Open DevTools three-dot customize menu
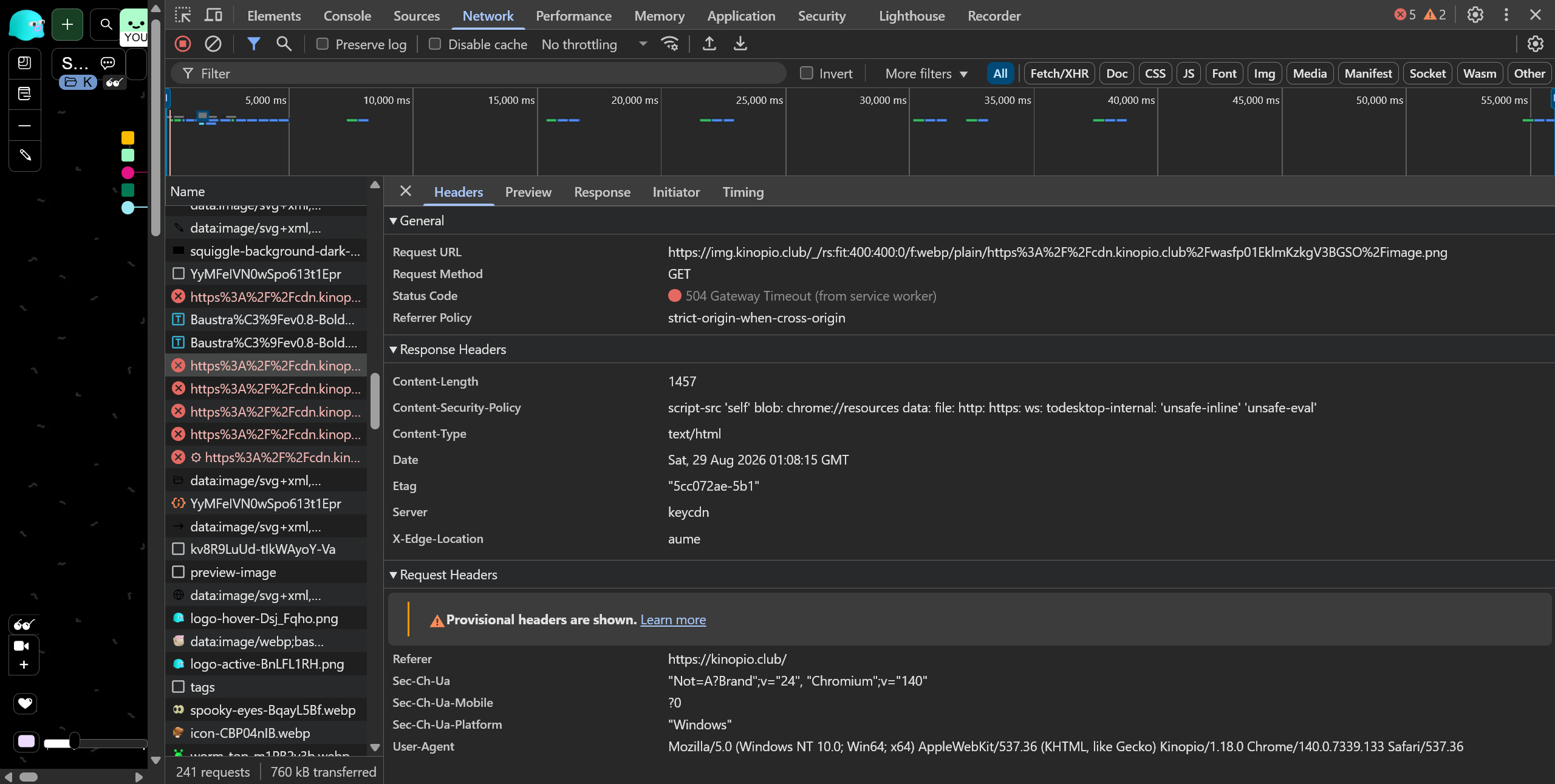This screenshot has width=1555, height=784. coord(1506,15)
